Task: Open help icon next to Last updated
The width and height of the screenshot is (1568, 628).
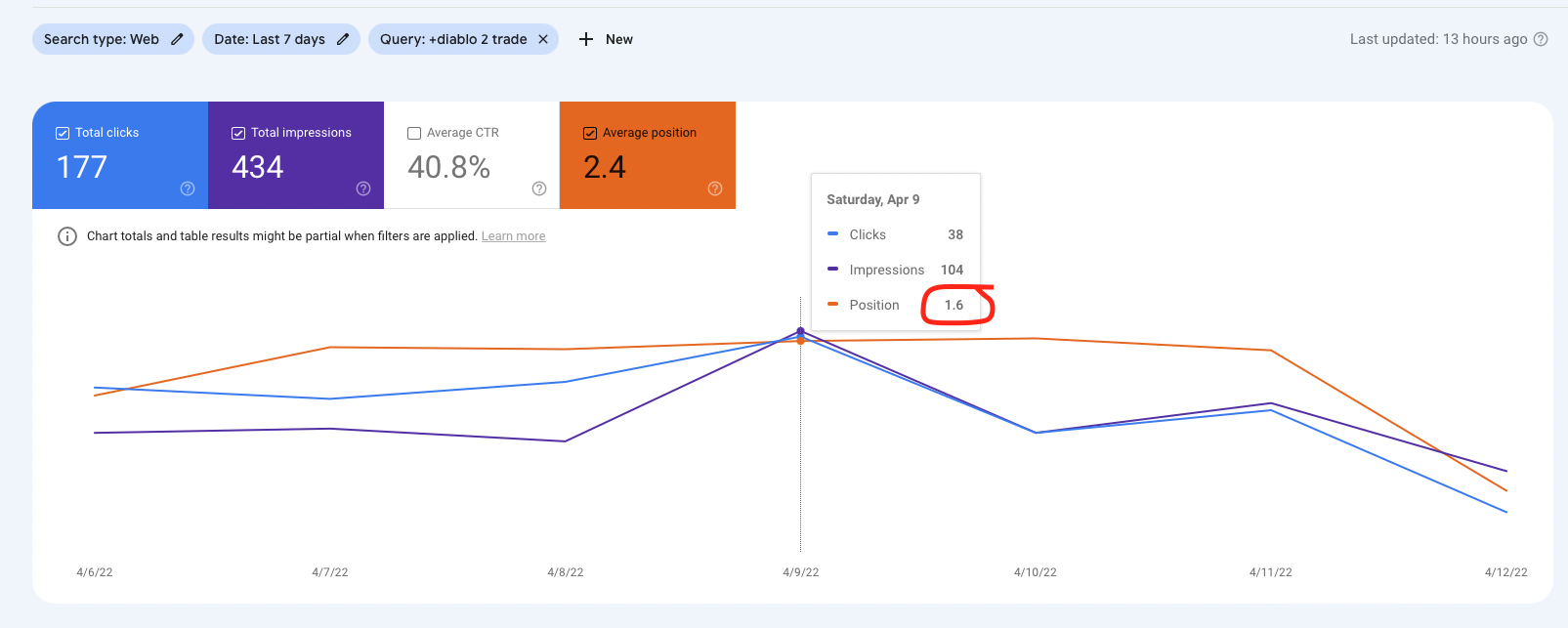Action: pos(1541,39)
